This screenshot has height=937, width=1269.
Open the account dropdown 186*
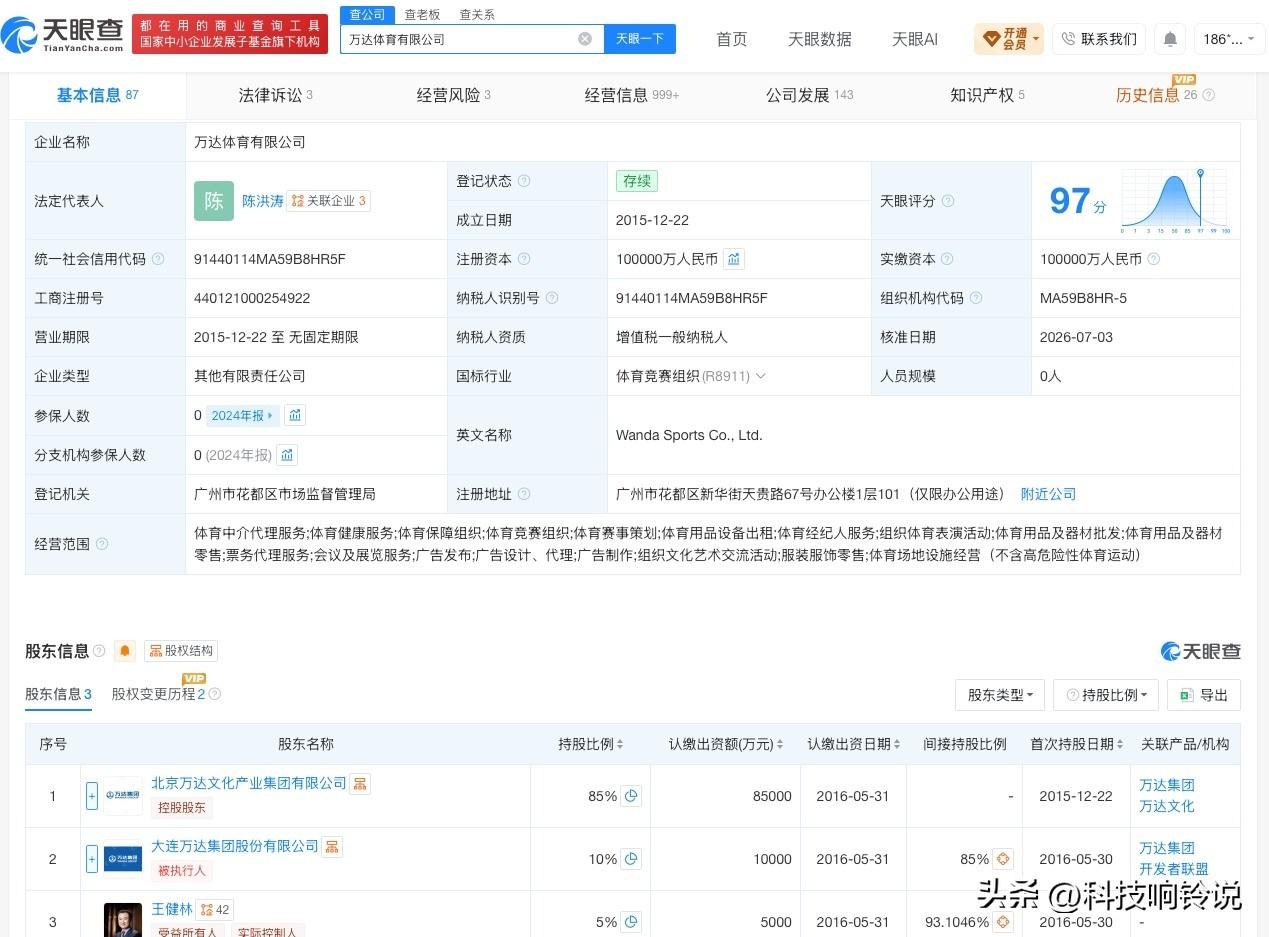(1227, 39)
